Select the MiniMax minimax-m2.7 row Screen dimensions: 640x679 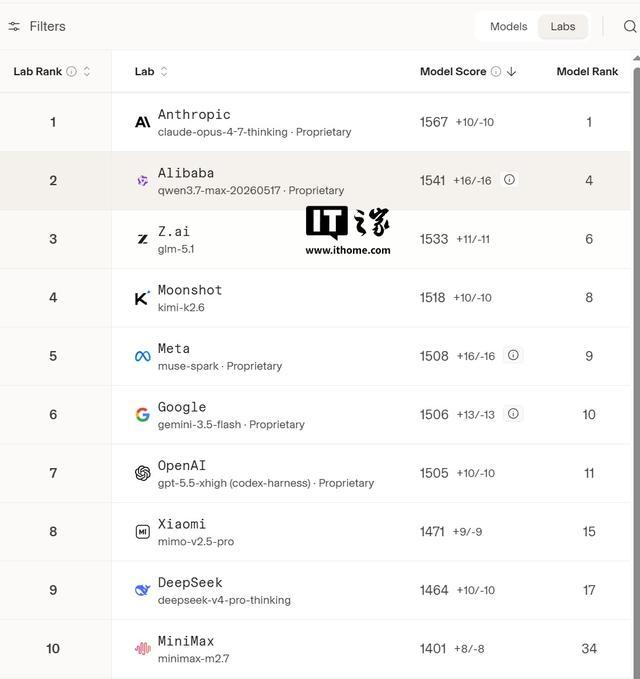click(315, 649)
